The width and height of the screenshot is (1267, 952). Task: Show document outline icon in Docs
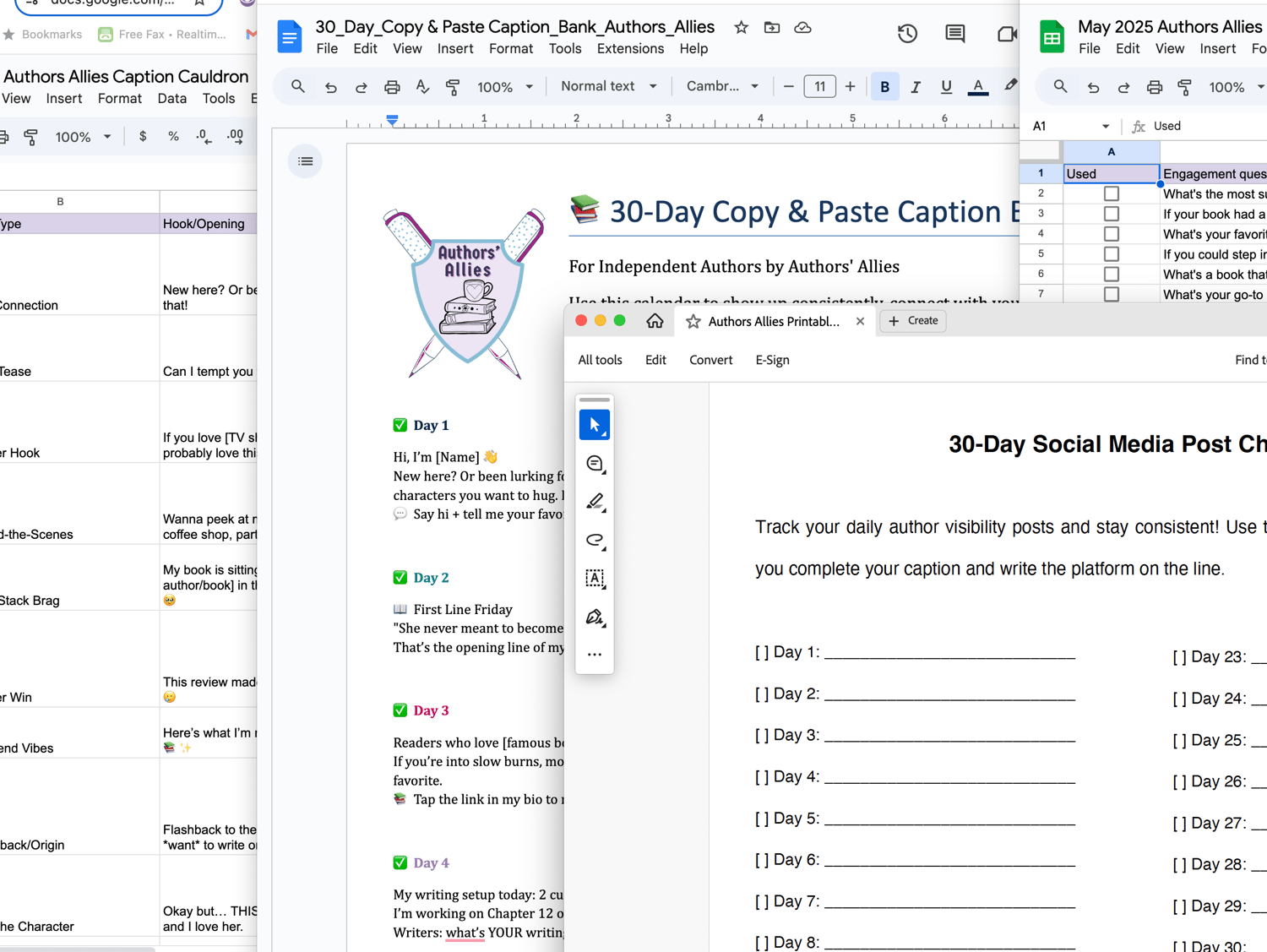pyautogui.click(x=306, y=161)
